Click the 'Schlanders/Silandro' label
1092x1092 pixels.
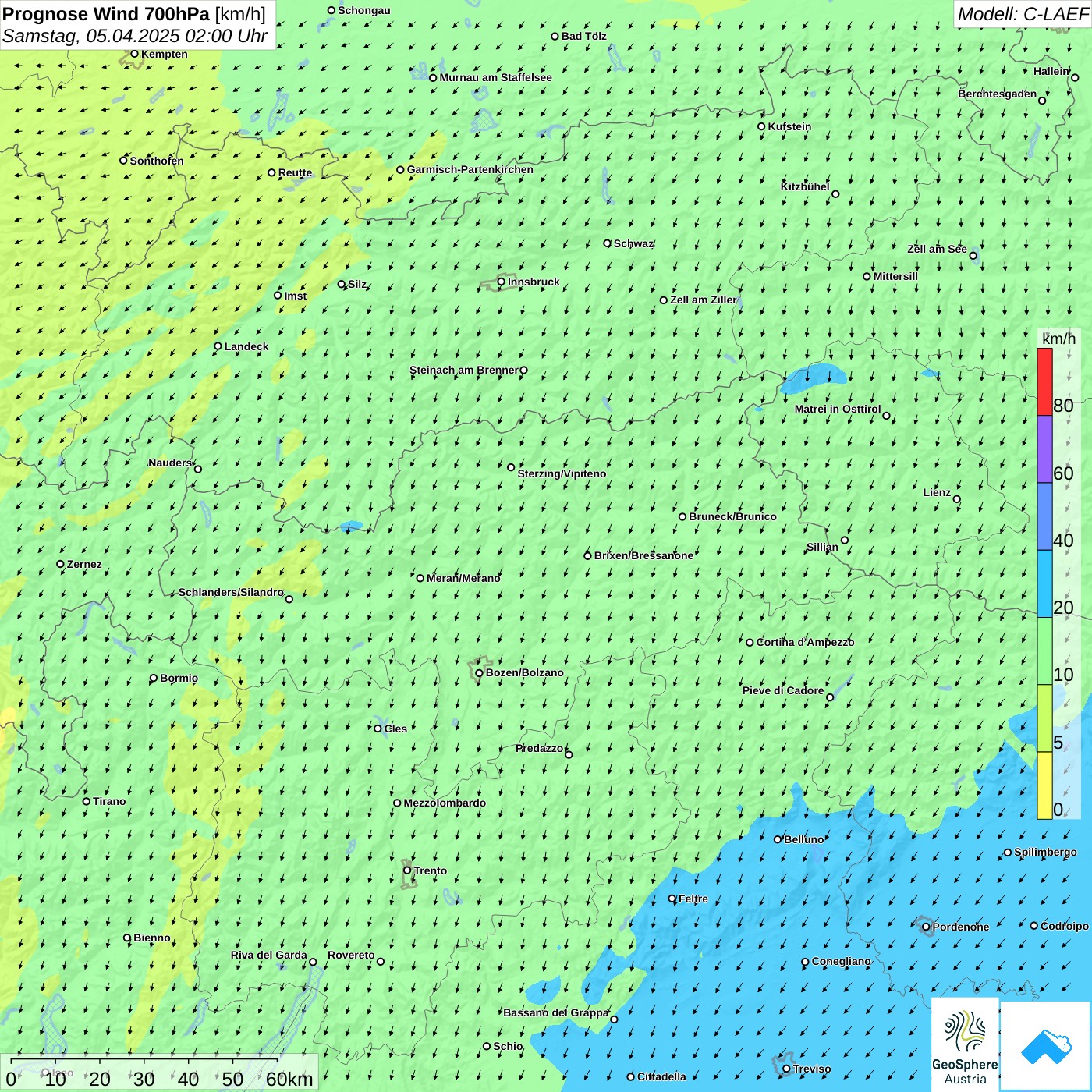pyautogui.click(x=231, y=592)
